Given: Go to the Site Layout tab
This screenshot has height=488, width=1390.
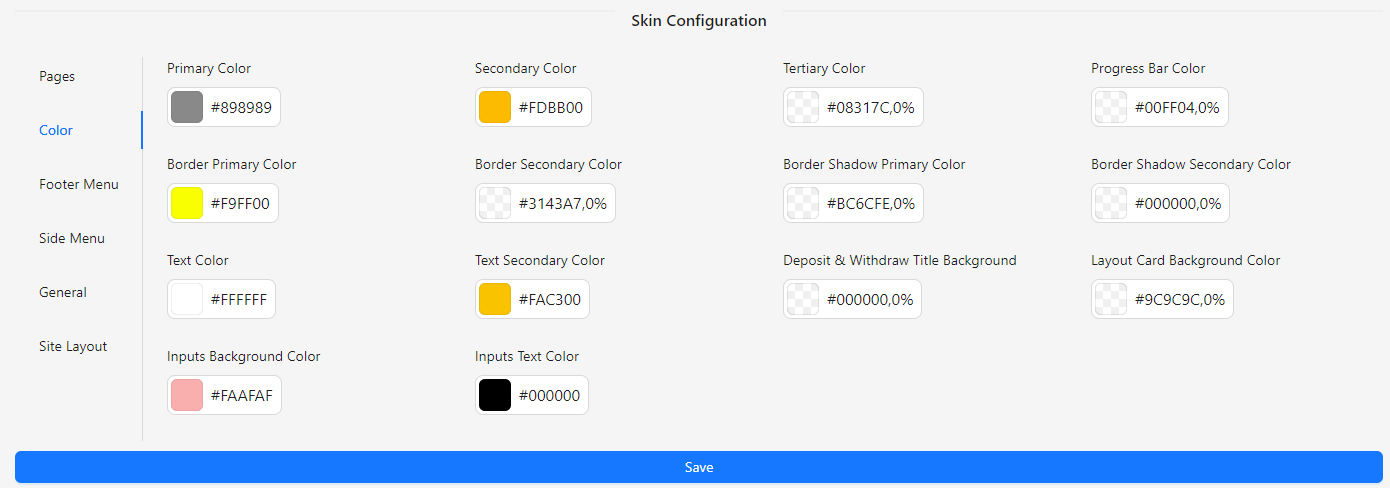Looking at the screenshot, I should pyautogui.click(x=73, y=347).
